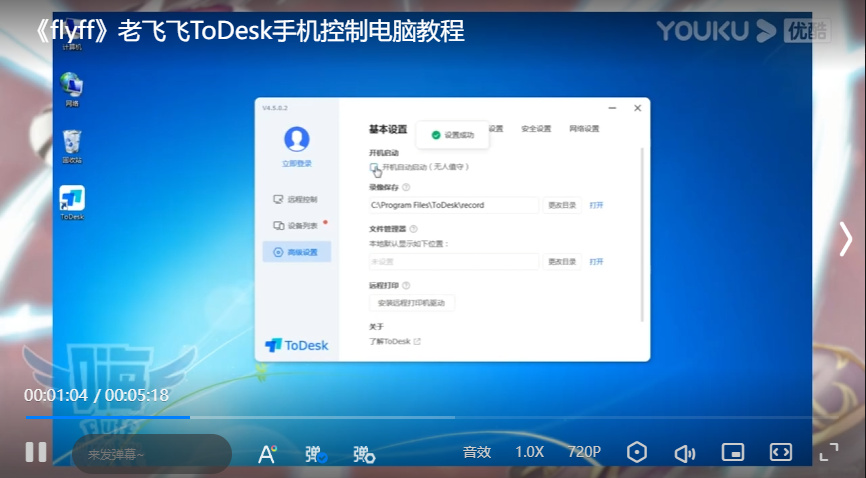Viewport: 866px width, 478px height.
Task: Open the hexagon player settings icon
Action: point(637,453)
